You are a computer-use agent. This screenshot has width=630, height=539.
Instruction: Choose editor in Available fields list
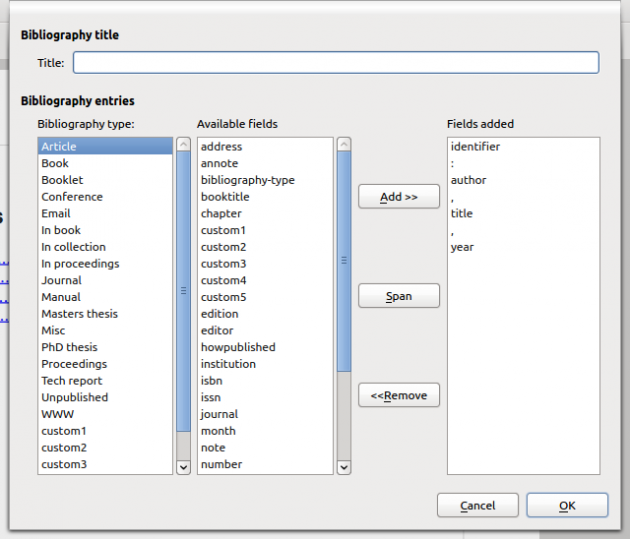tap(217, 330)
